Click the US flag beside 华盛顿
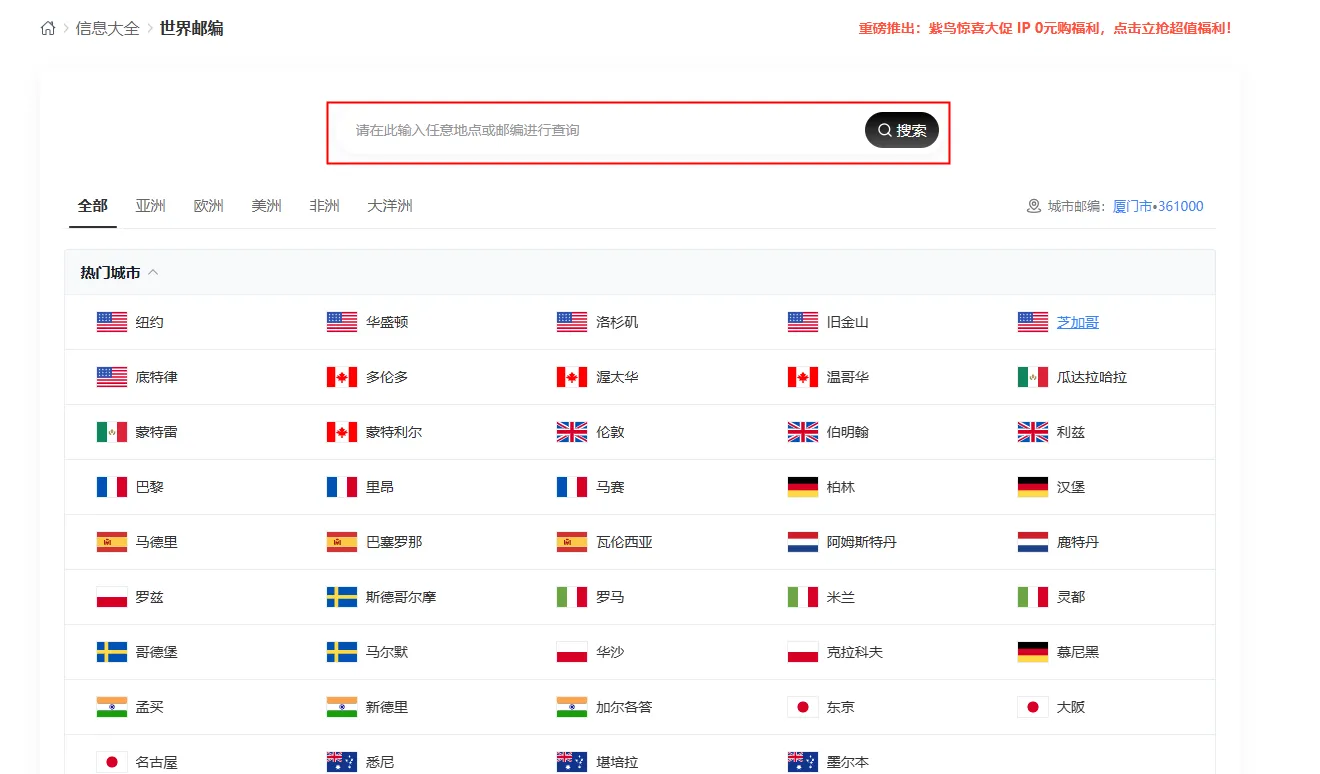The height and width of the screenshot is (774, 1320). pyautogui.click(x=342, y=322)
